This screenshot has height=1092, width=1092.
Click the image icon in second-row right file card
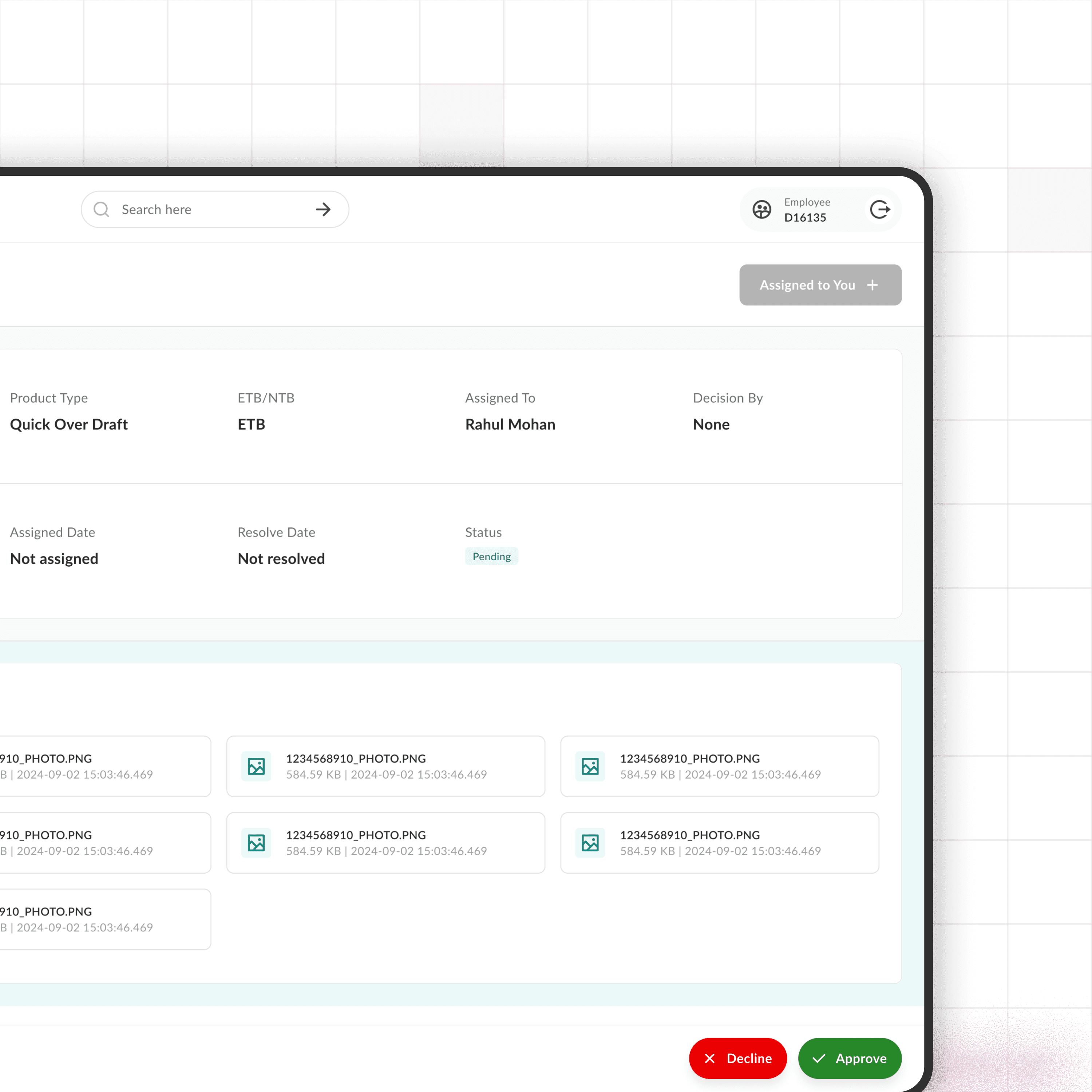[590, 843]
